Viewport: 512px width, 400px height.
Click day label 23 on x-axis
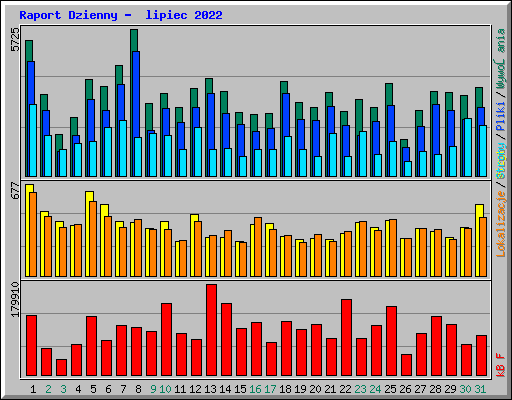pyautogui.click(x=360, y=389)
